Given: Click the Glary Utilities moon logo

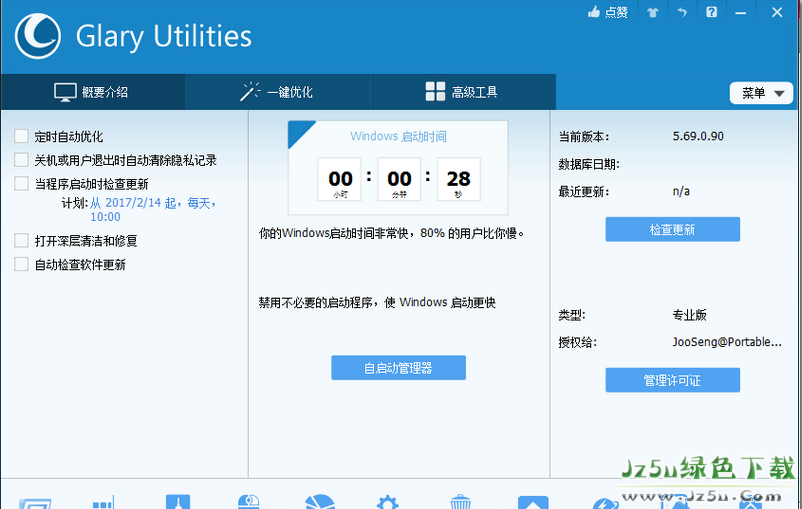Looking at the screenshot, I should click(37, 36).
